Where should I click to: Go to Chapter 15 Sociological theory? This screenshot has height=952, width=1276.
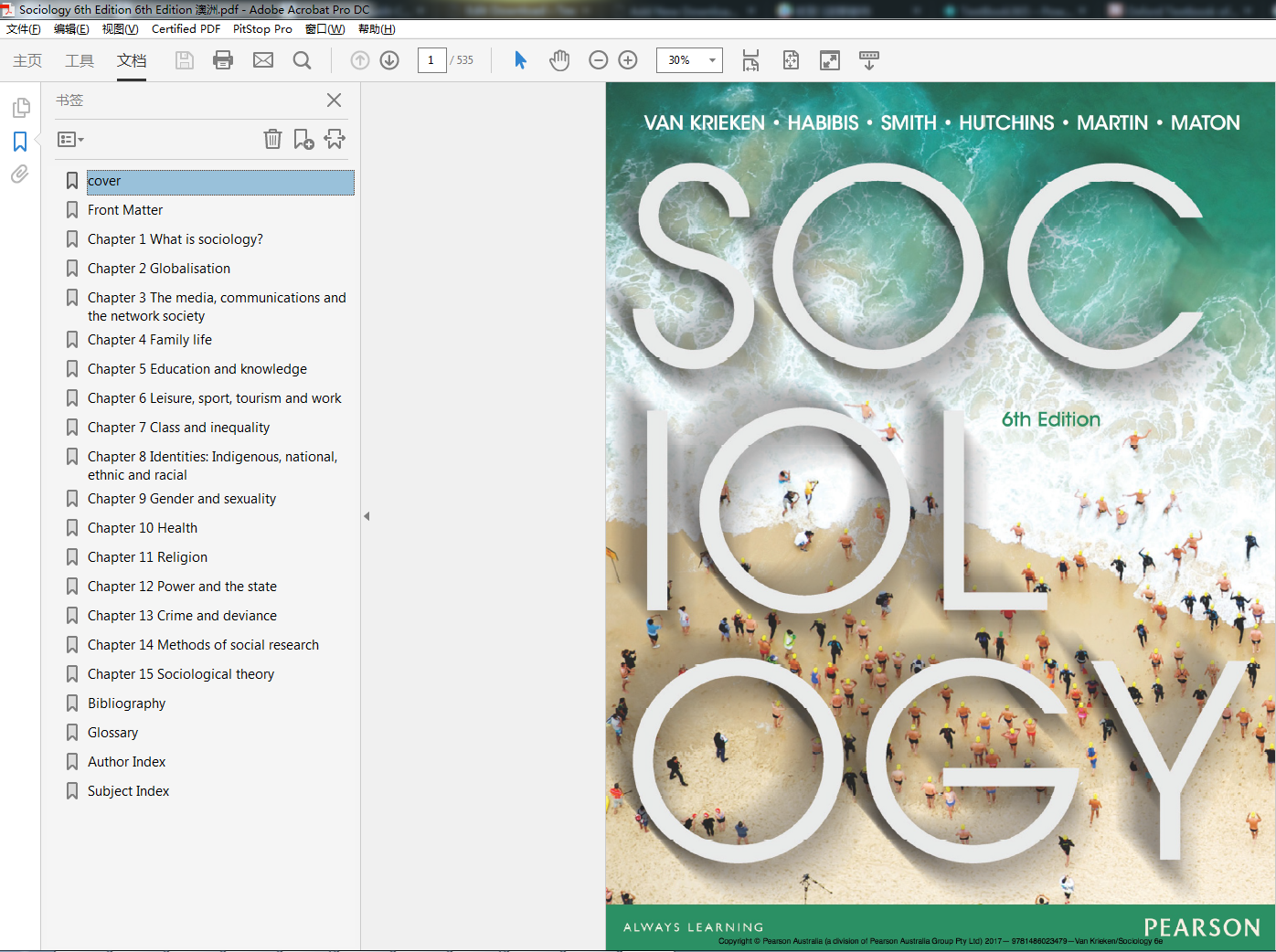[181, 674]
